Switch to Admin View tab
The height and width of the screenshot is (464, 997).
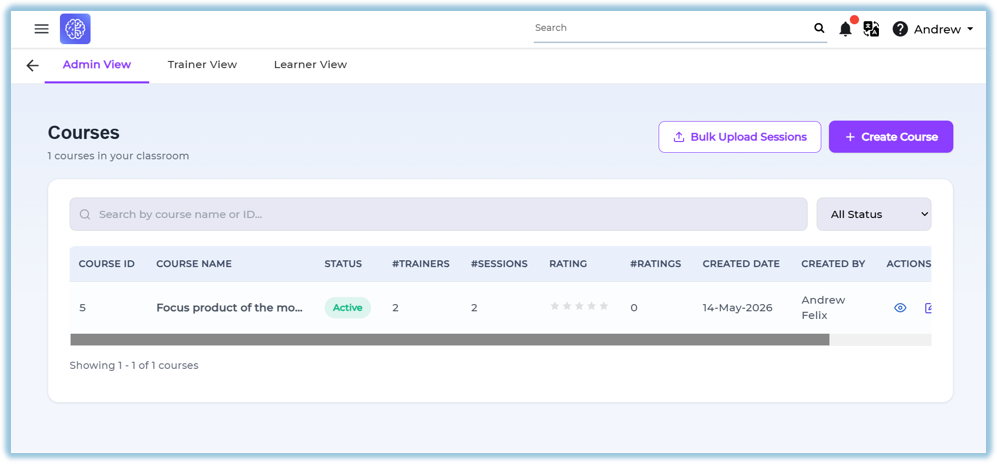[97, 65]
